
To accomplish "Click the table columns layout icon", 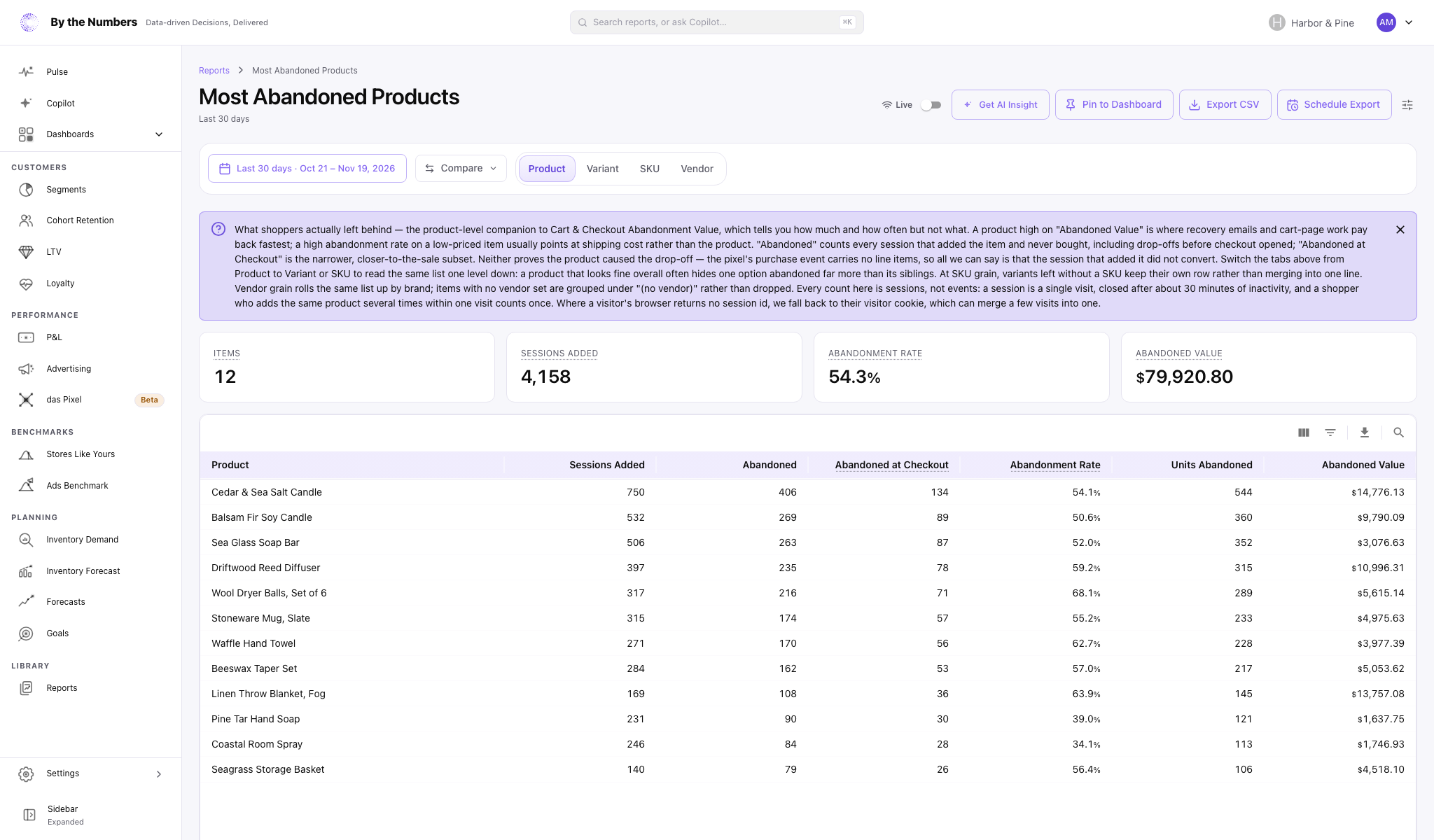I will [1304, 433].
